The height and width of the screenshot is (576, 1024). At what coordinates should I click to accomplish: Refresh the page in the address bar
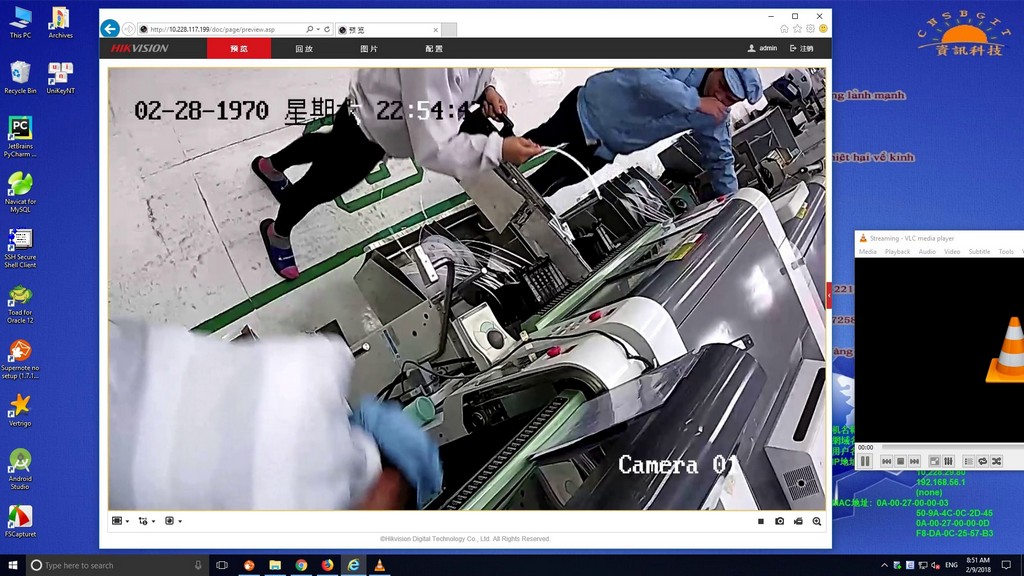point(327,29)
